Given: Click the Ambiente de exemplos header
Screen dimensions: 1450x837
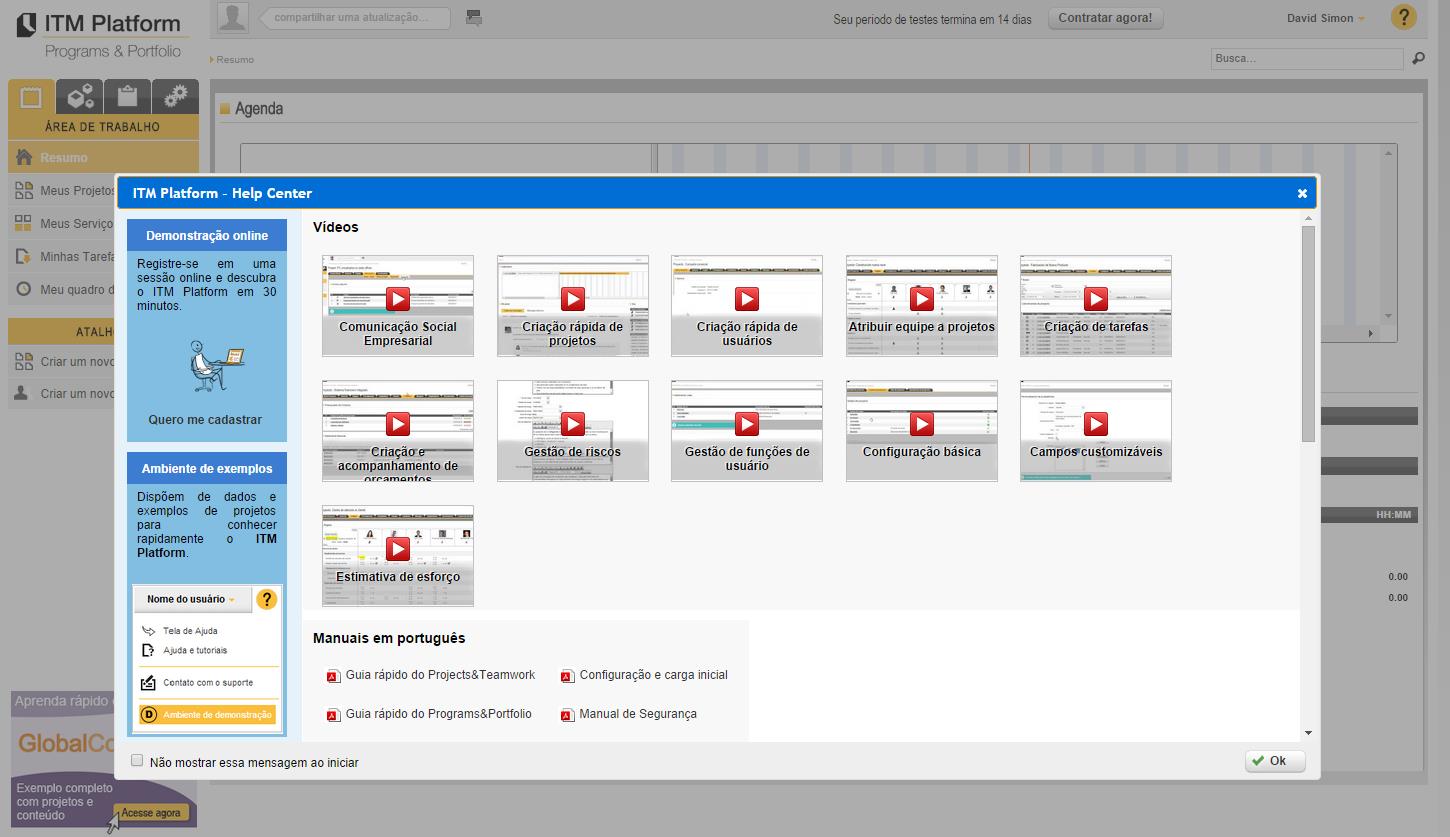Looking at the screenshot, I should [207, 469].
